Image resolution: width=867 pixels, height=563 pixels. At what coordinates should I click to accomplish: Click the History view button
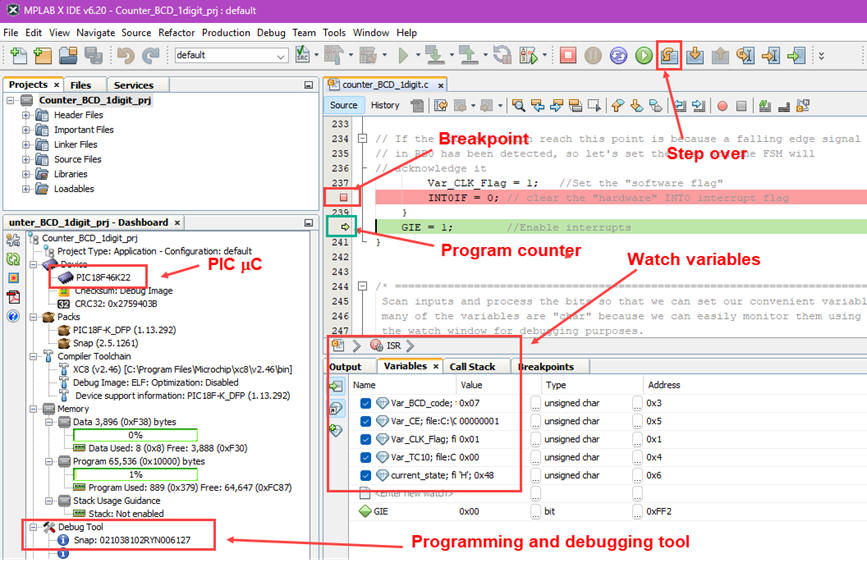click(x=385, y=105)
